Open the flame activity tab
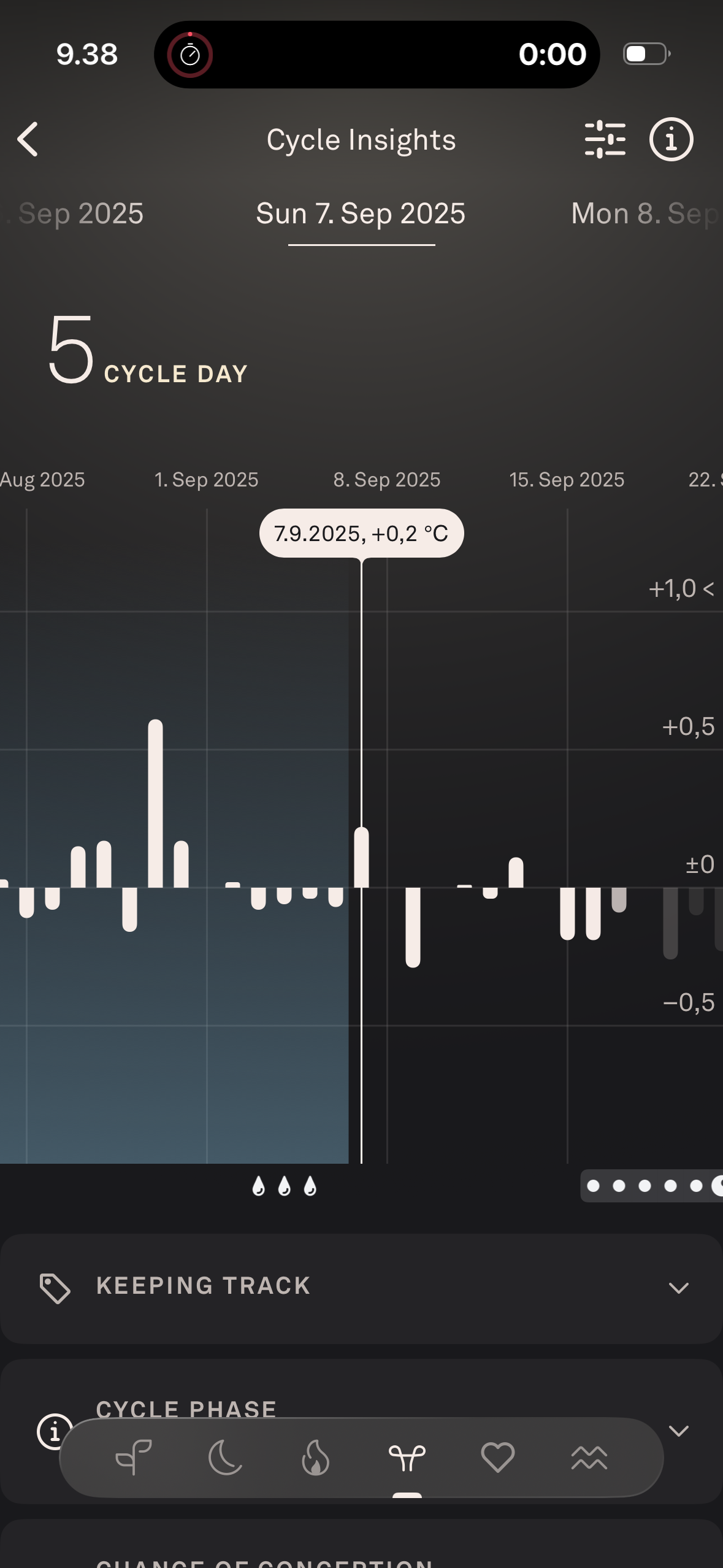Viewport: 723px width, 1568px height. pos(316,1457)
